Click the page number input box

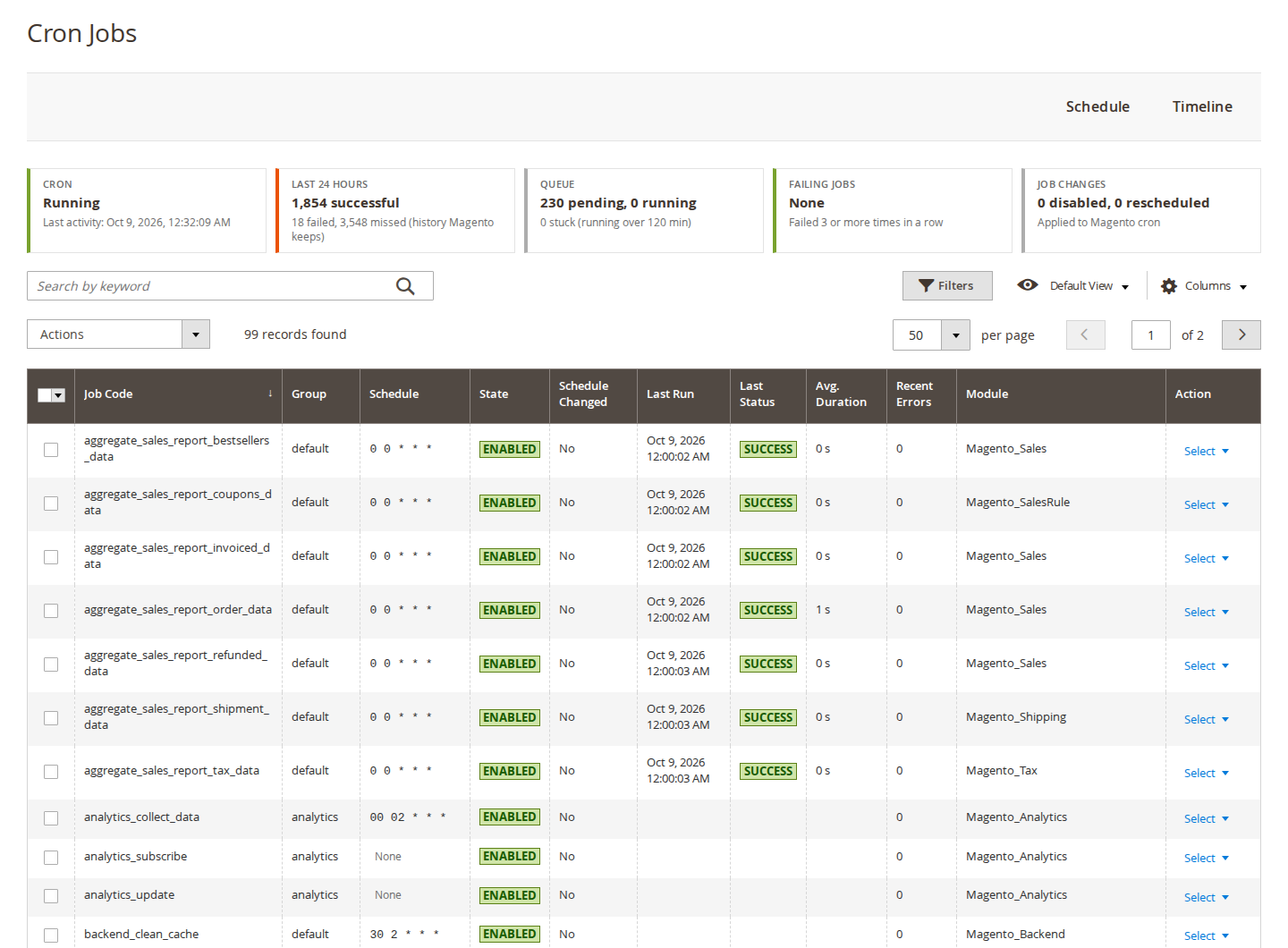click(x=1151, y=335)
